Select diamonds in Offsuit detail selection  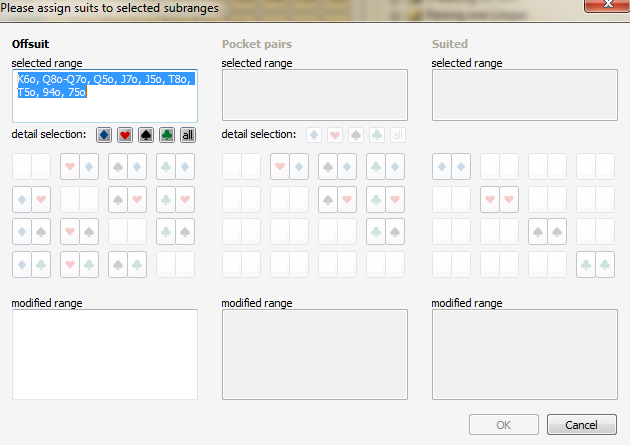(104, 135)
